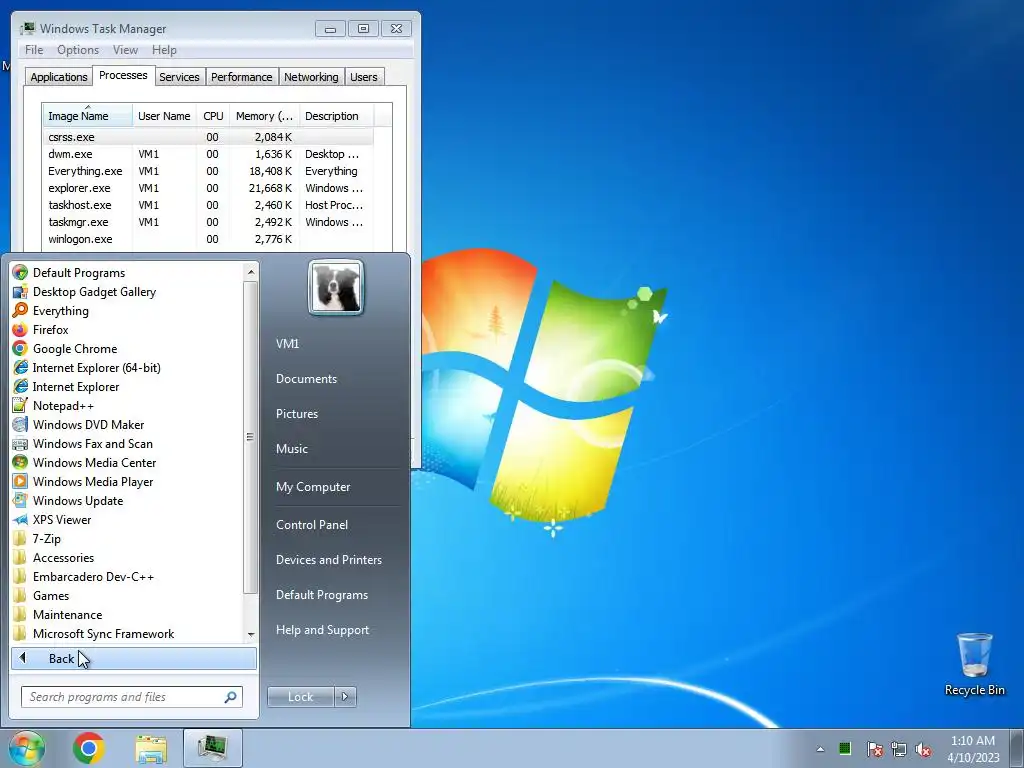
Task: Sort processes by Memory column
Action: (x=264, y=116)
